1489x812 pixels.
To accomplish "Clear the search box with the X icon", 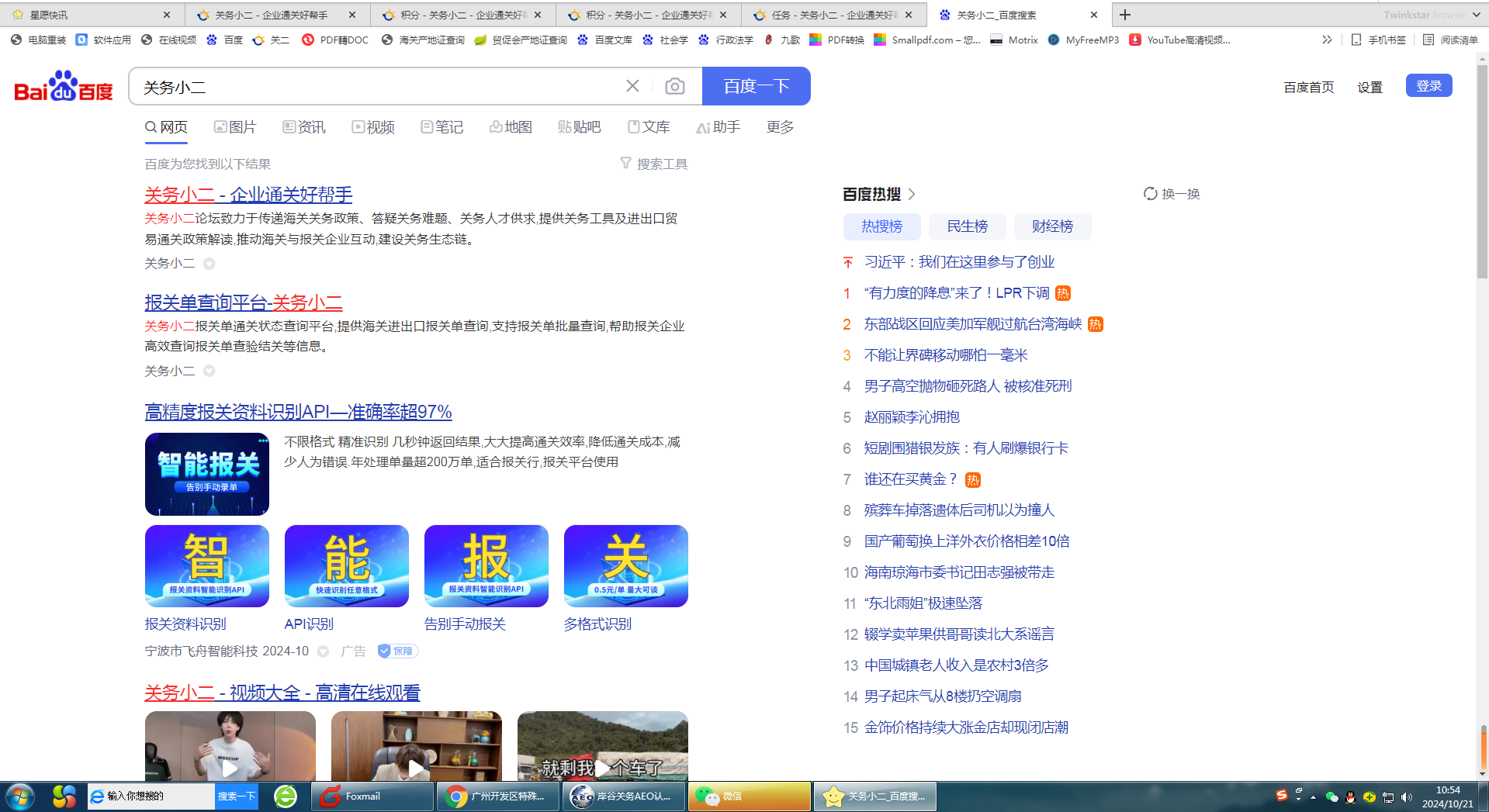I will pos(632,86).
